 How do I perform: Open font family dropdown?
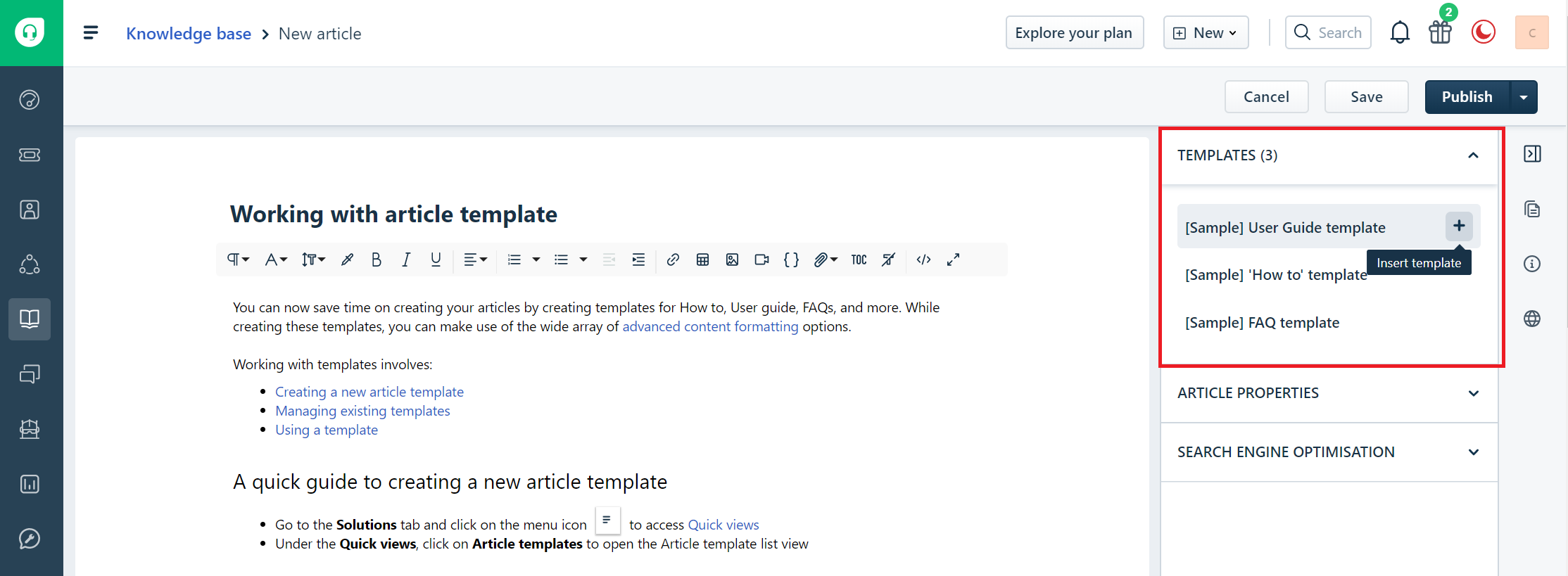276,260
